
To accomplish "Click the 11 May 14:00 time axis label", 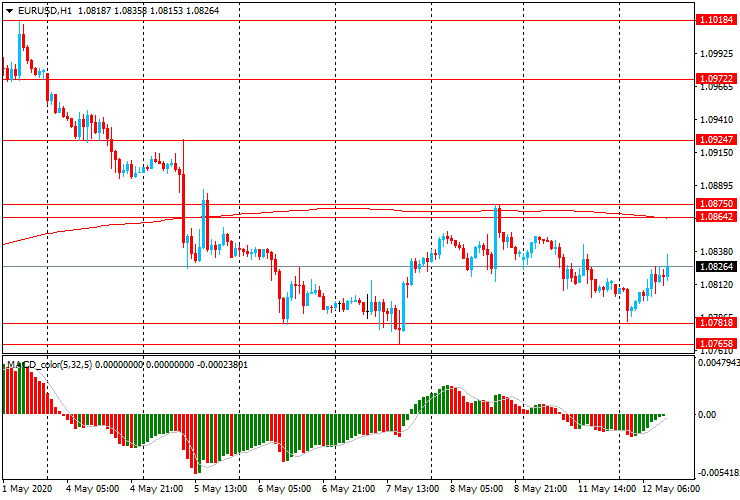I will tap(607, 488).
